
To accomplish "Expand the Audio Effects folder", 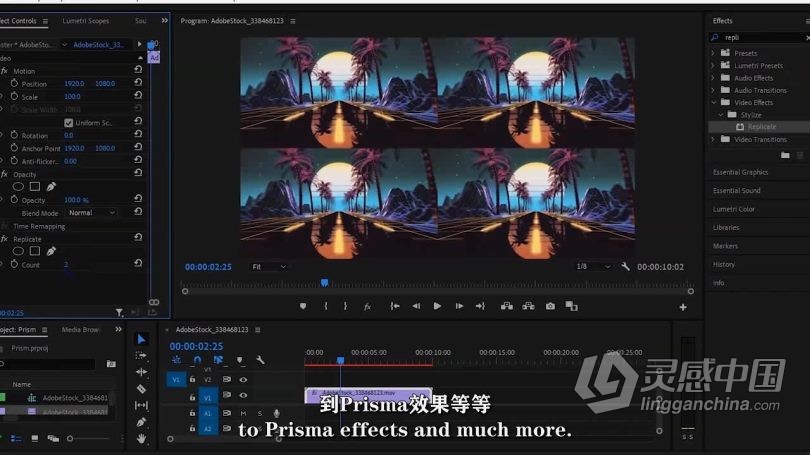I will click(713, 78).
